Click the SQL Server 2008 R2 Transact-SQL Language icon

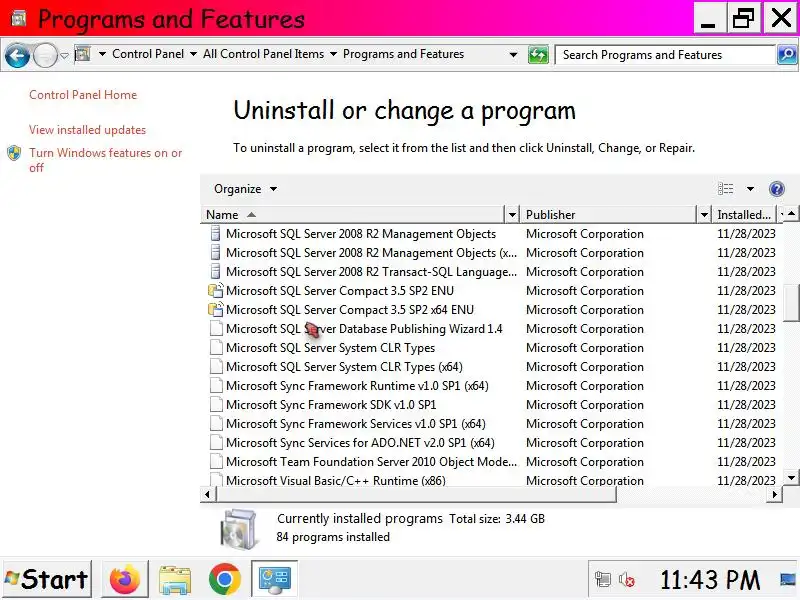pos(216,272)
